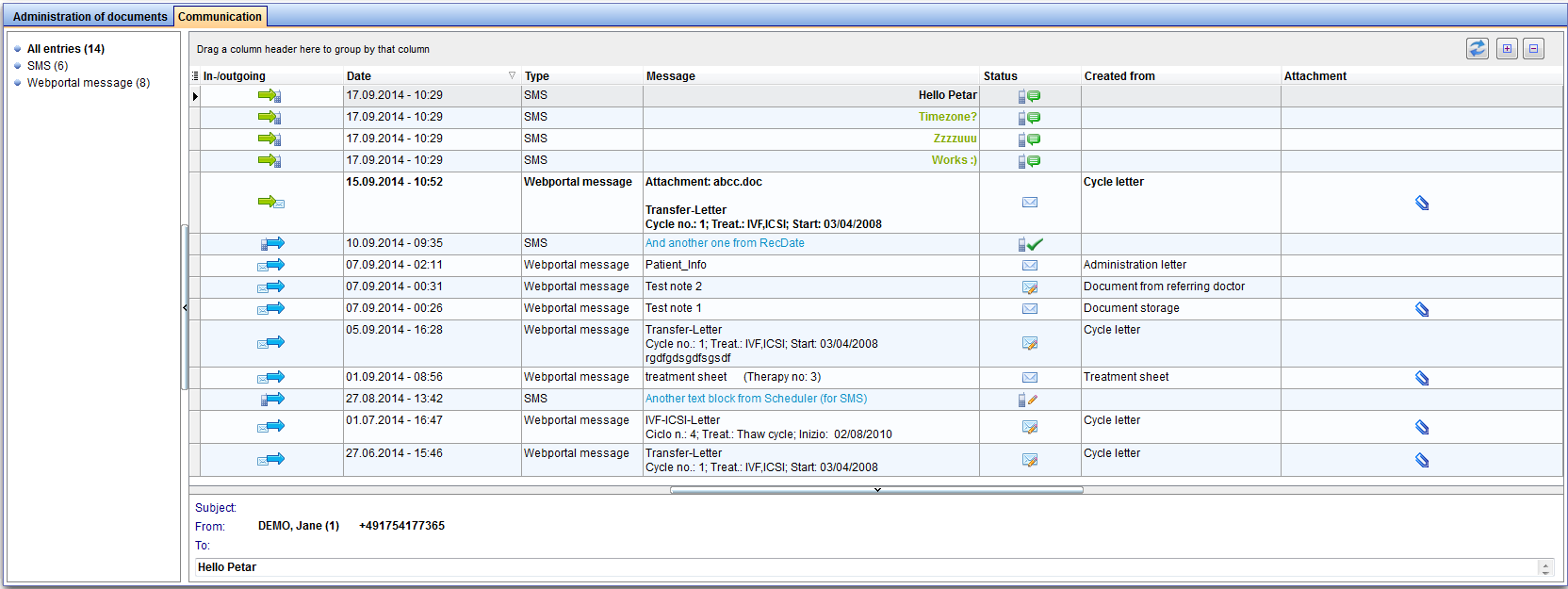Open attachment clip for treatment sheet row
The height and width of the screenshot is (589, 1568).
click(1422, 378)
